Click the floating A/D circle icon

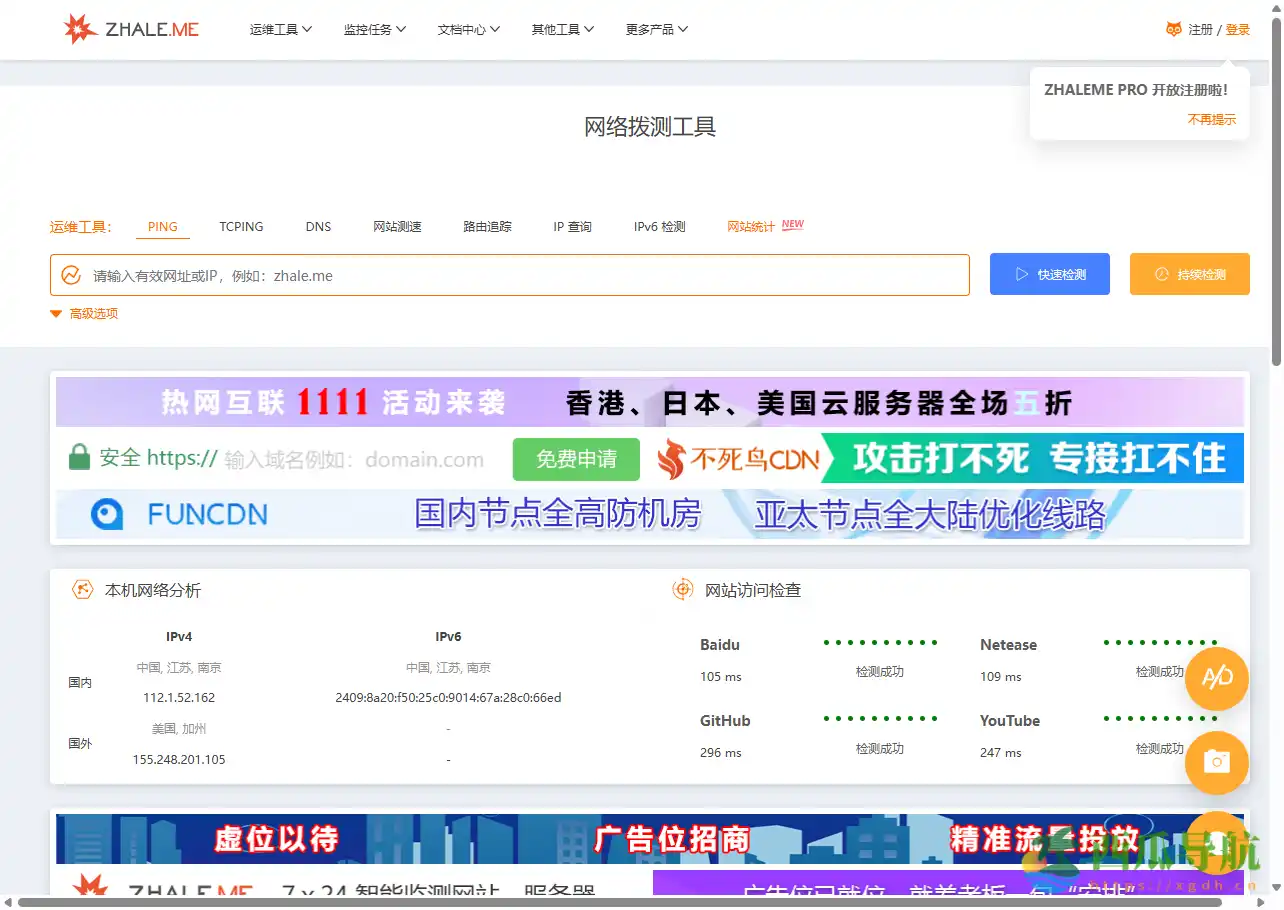[x=1217, y=679]
